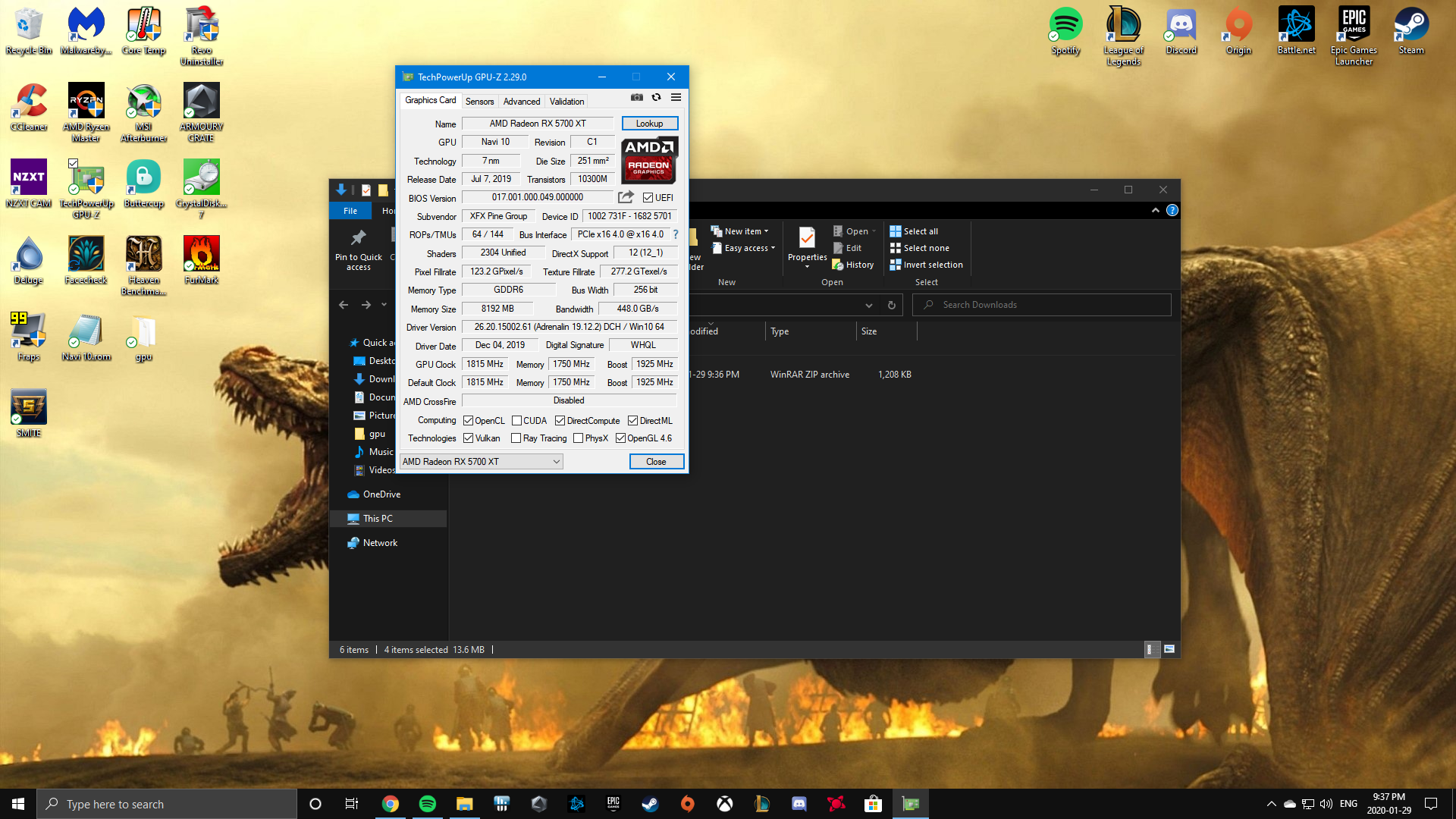Click the Bus Interface question mark
The width and height of the screenshot is (1456, 819).
click(676, 234)
